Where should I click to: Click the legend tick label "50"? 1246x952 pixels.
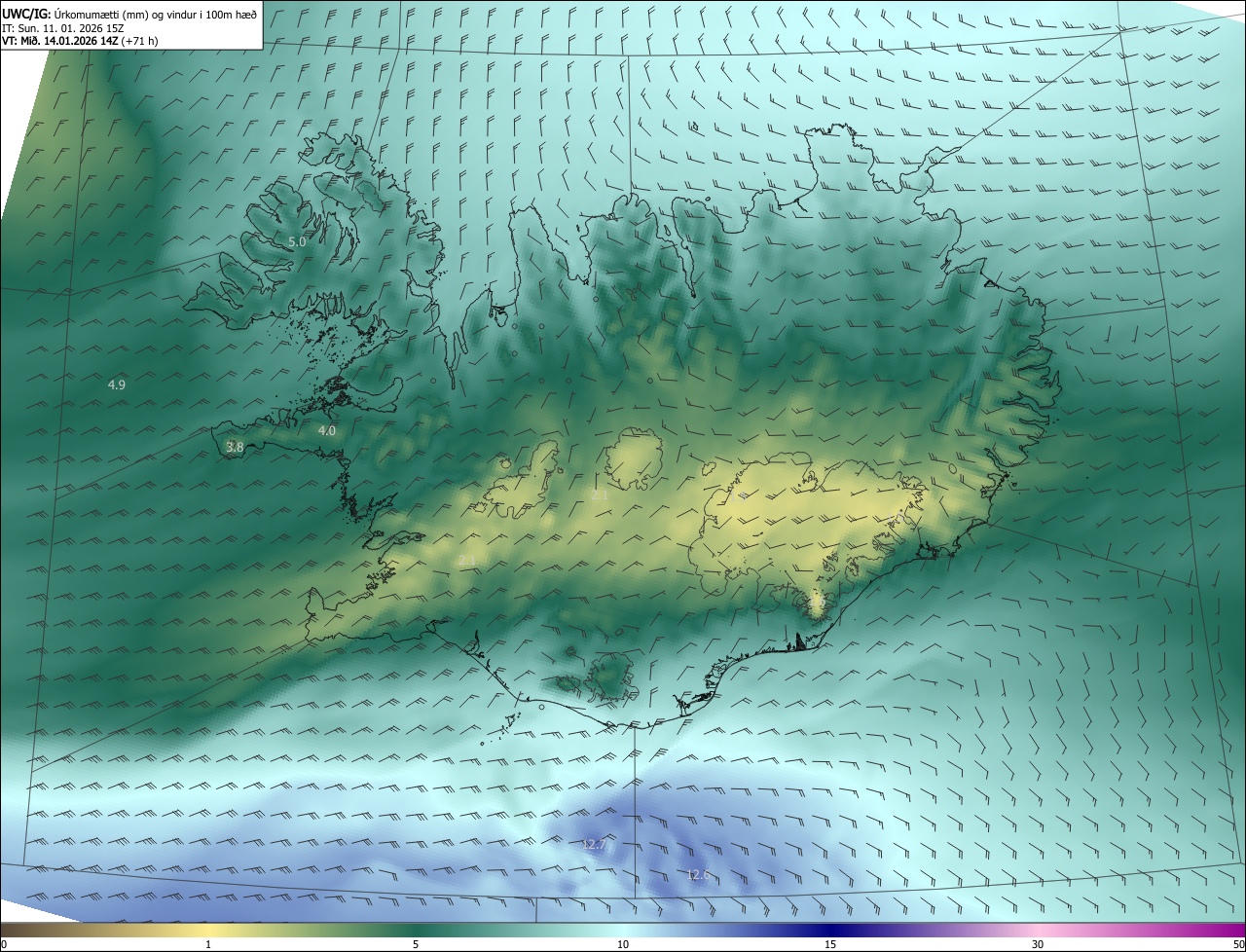pos(1239,944)
